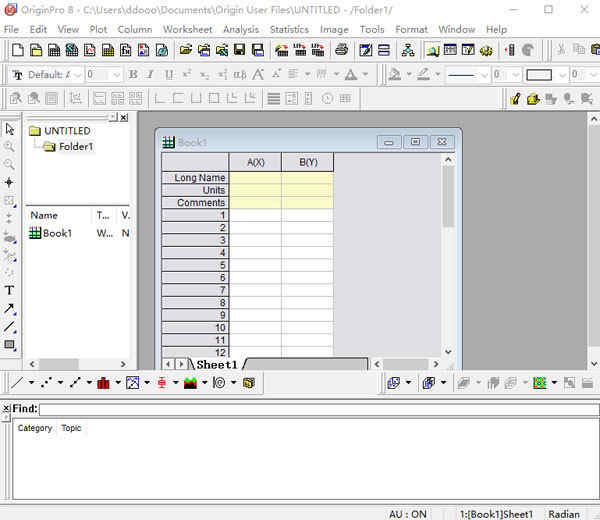Click the Print icon in the toolbar
This screenshot has height=520, width=600.
point(341,50)
